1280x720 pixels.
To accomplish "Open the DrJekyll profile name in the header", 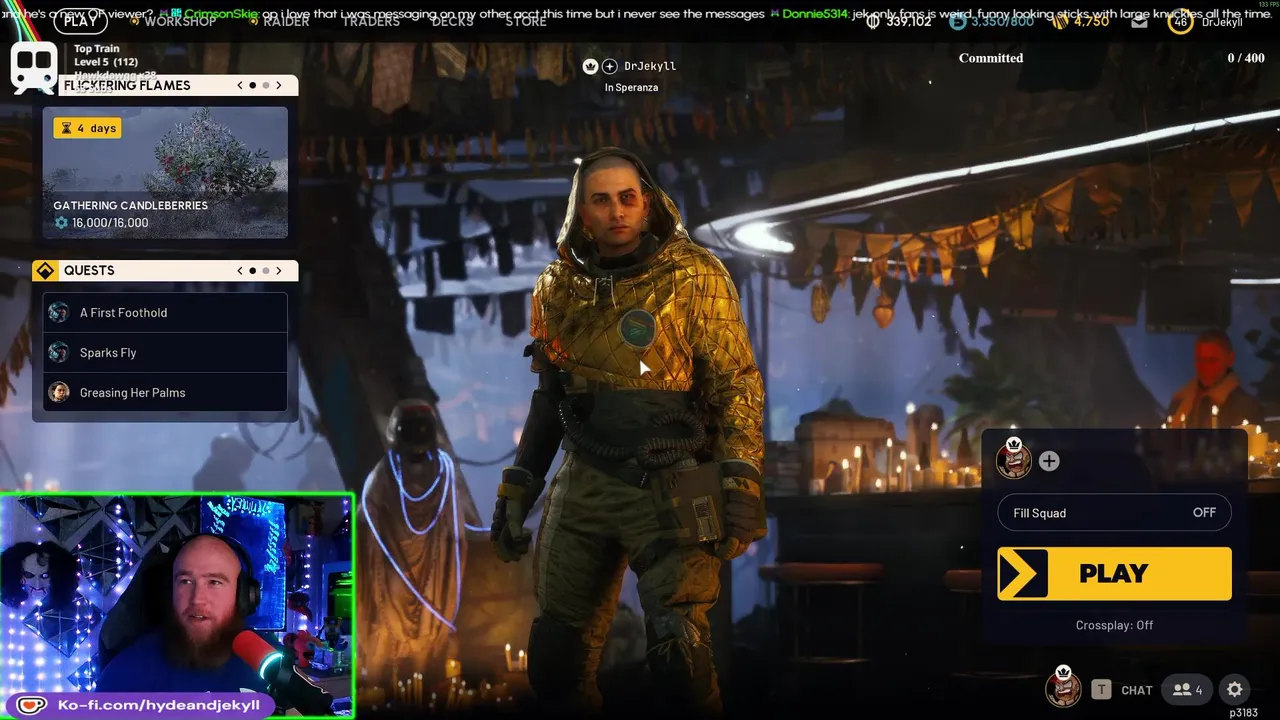I will (x=1222, y=22).
